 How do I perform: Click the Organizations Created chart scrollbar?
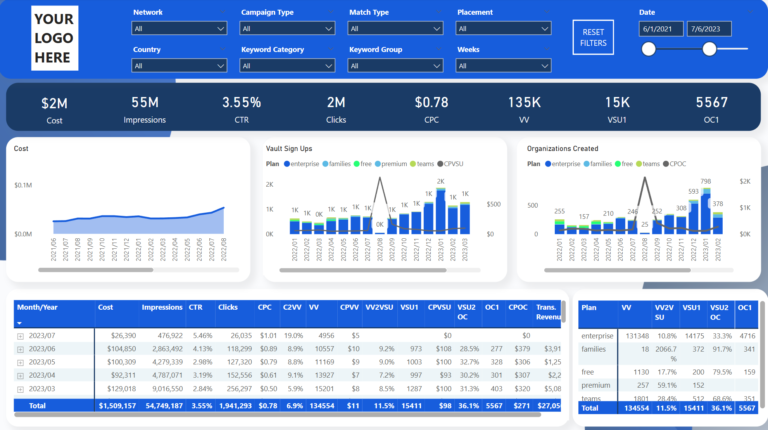coord(617,270)
